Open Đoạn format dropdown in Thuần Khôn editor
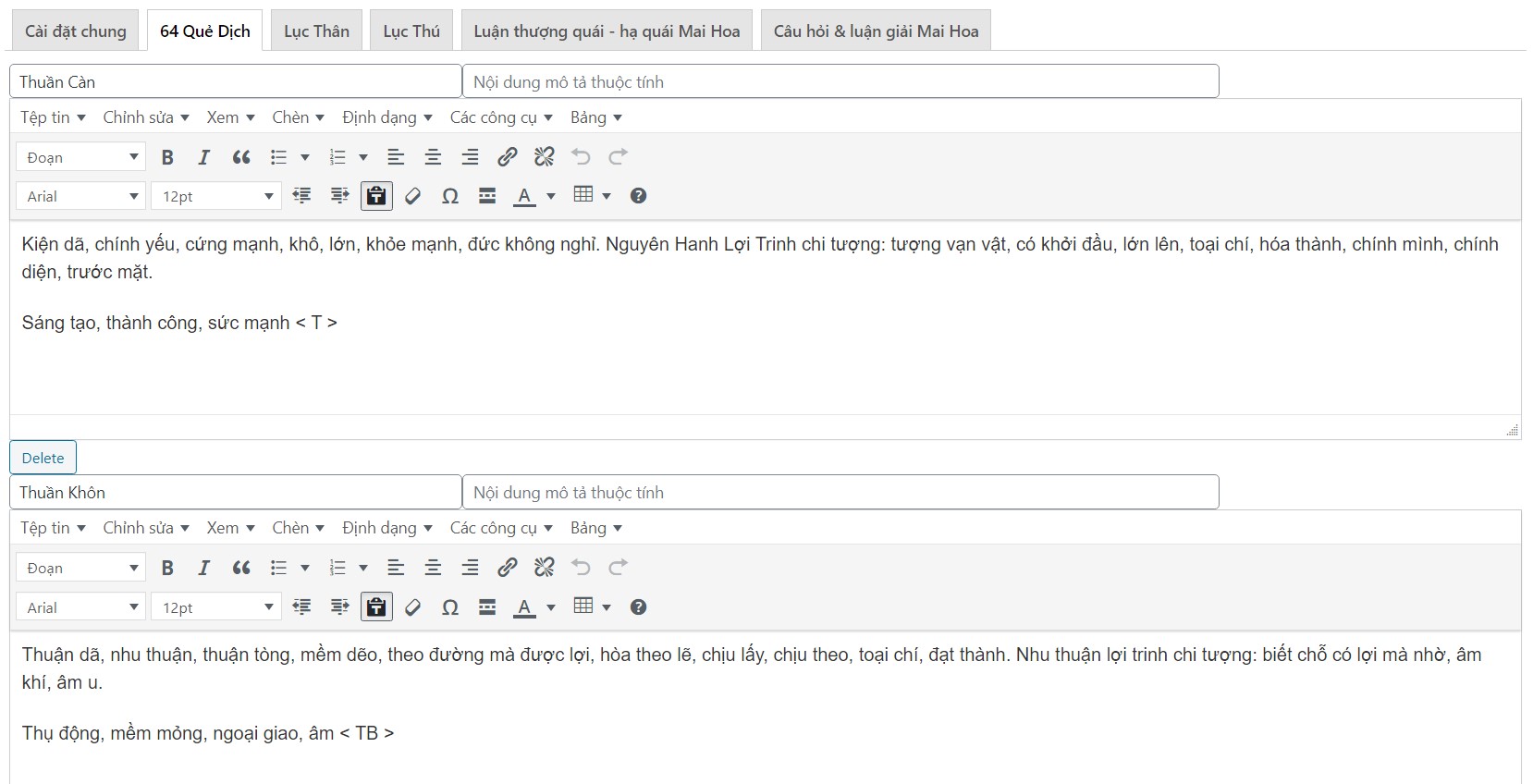Image resolution: width=1533 pixels, height=784 pixels. [81, 568]
